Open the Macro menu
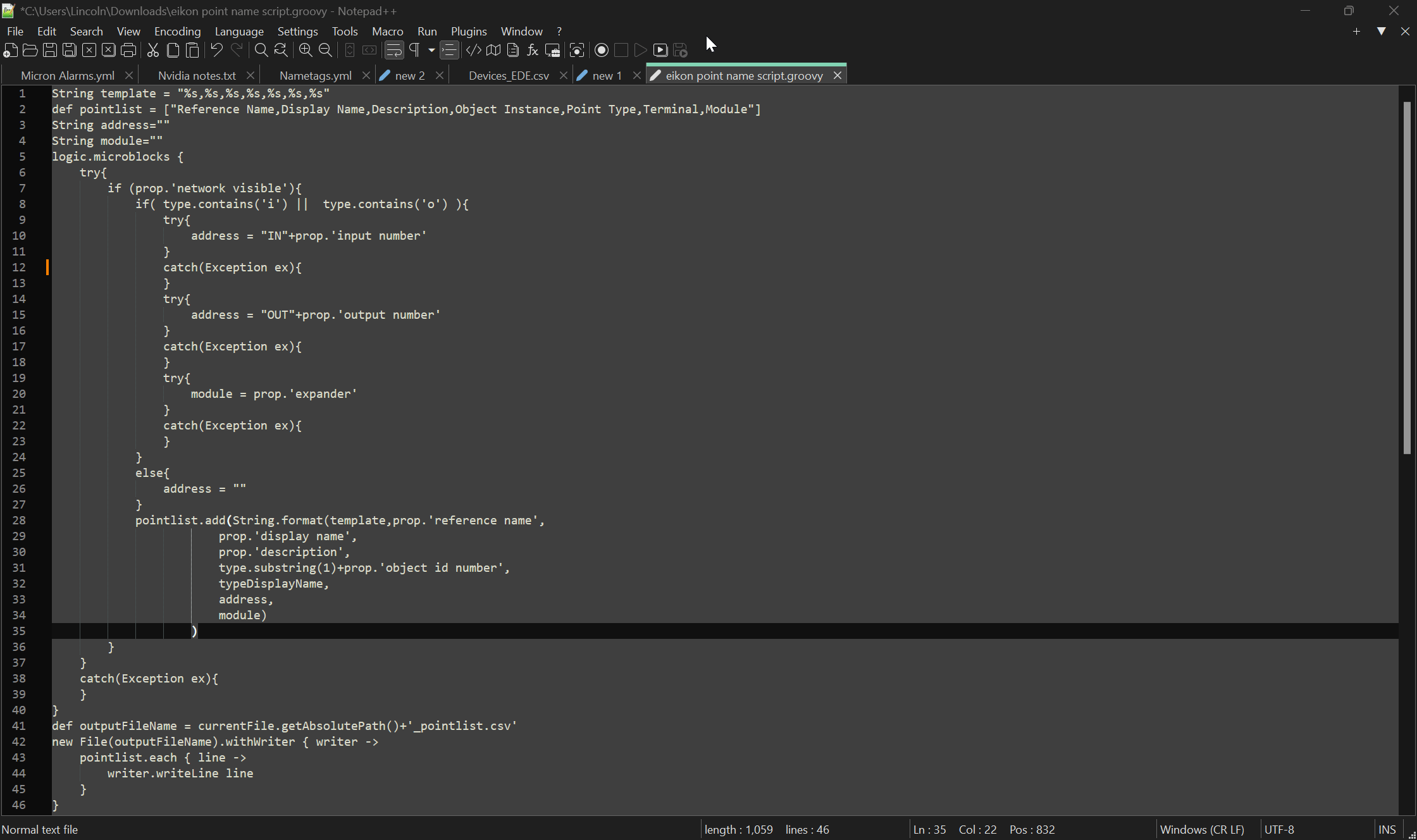Image resolution: width=1417 pixels, height=840 pixels. [x=388, y=31]
